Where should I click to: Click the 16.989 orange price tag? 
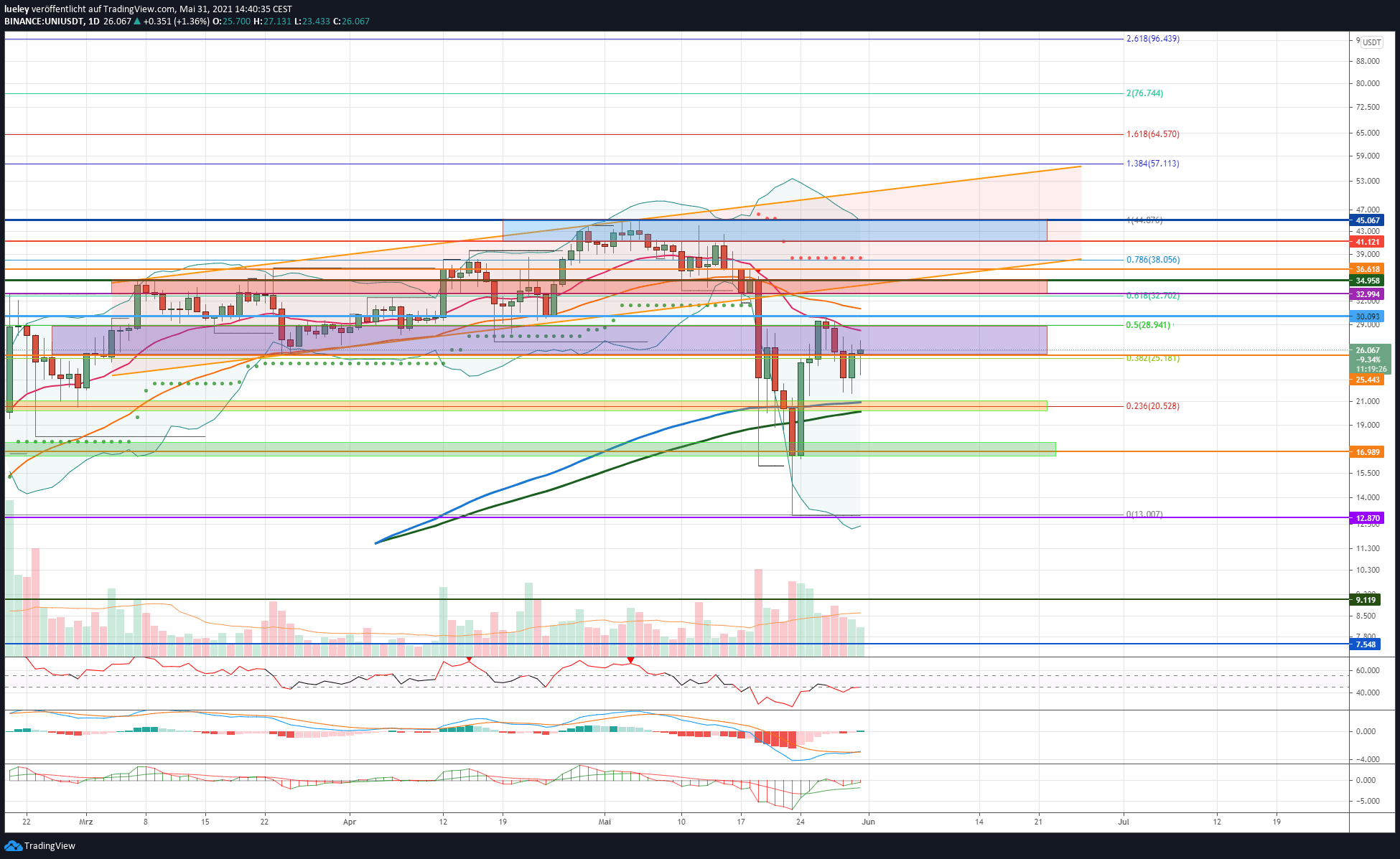tap(1367, 452)
